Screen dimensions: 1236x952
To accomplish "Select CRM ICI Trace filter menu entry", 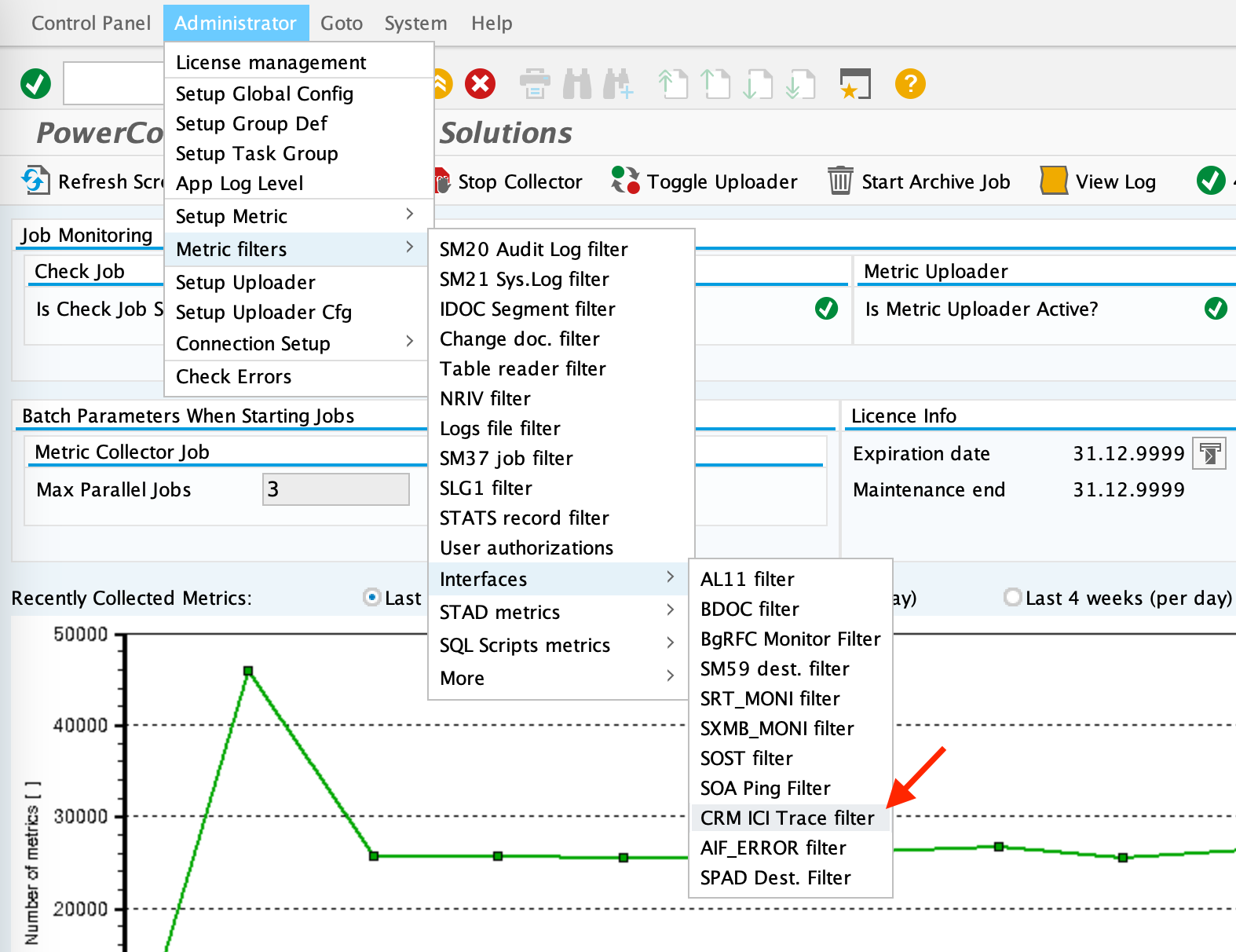I will [x=787, y=818].
